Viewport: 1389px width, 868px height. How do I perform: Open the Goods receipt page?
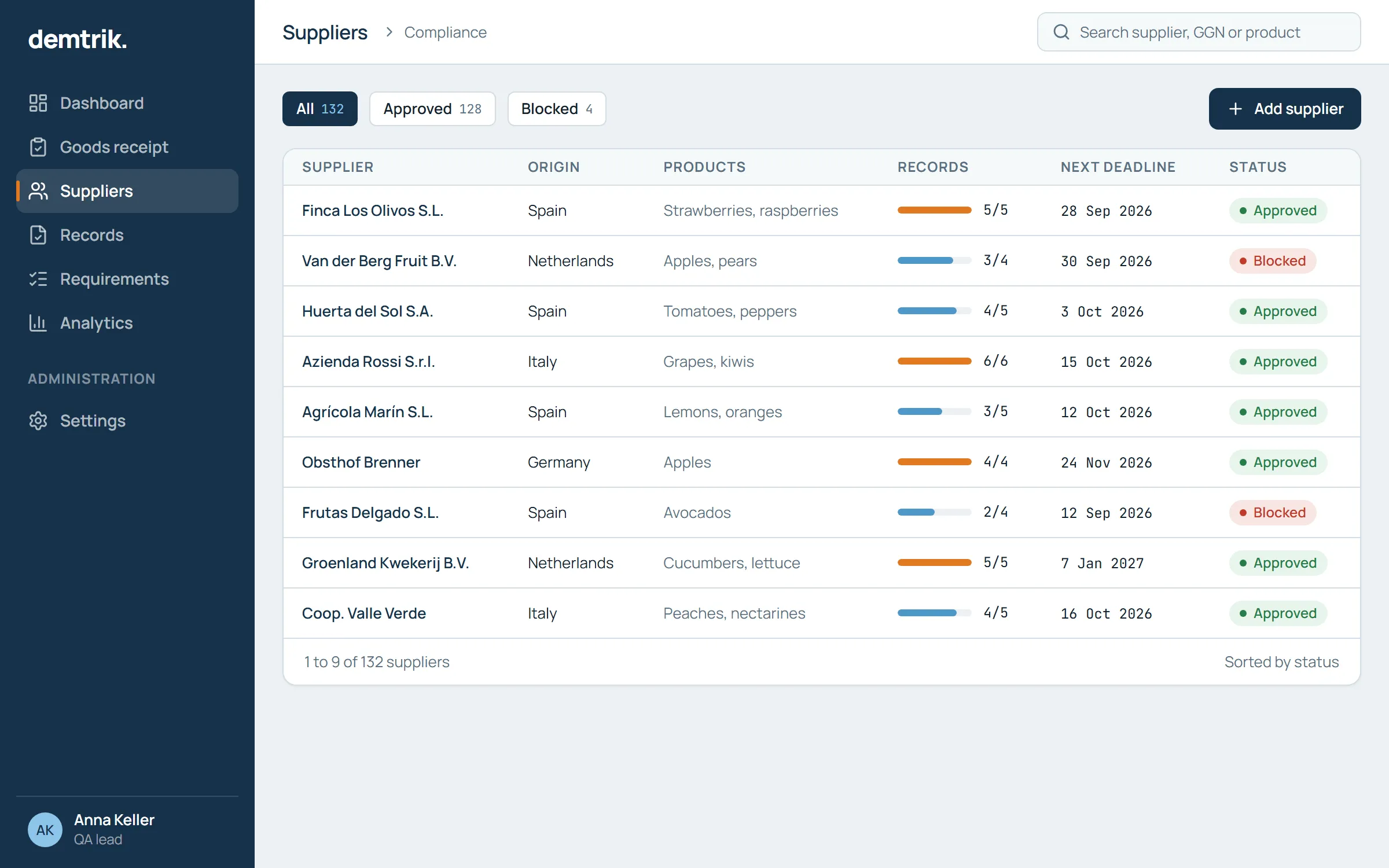pos(127,147)
